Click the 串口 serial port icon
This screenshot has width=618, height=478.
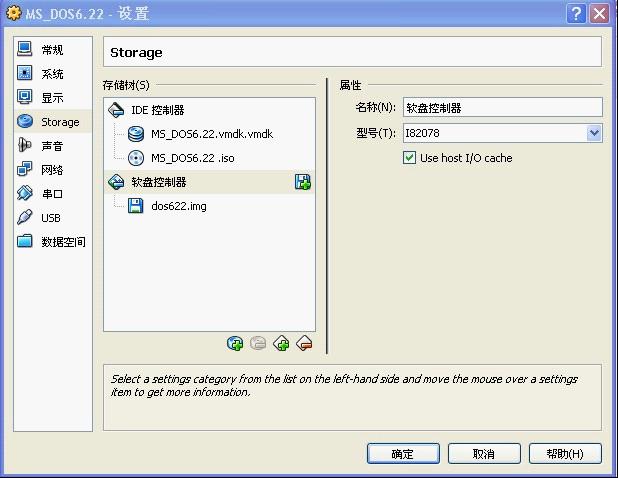[x=24, y=193]
